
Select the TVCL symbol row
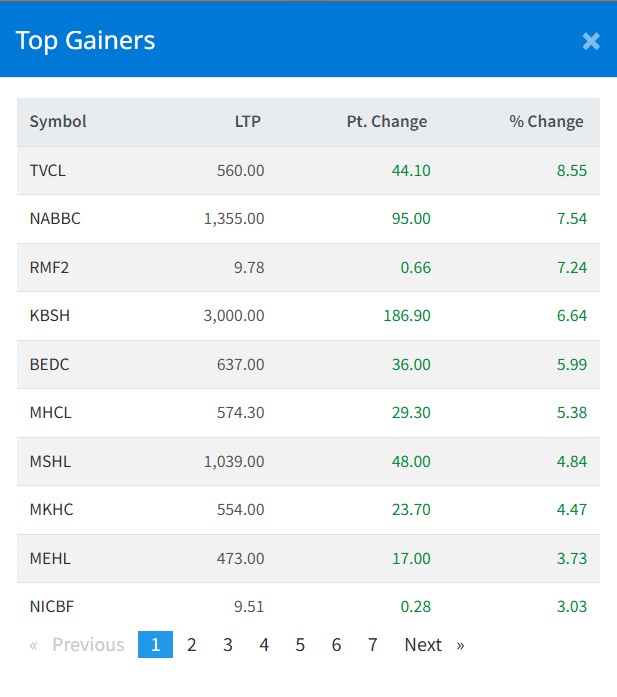click(48, 171)
